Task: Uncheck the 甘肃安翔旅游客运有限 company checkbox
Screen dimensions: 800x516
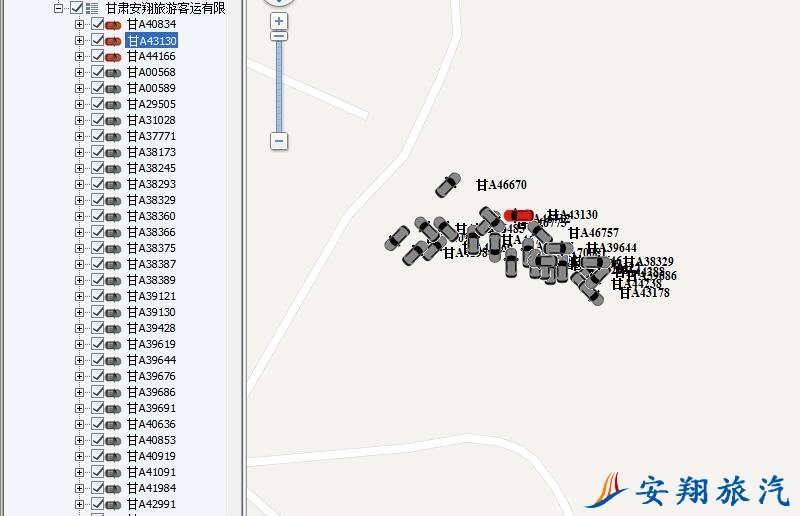Action: (x=77, y=8)
